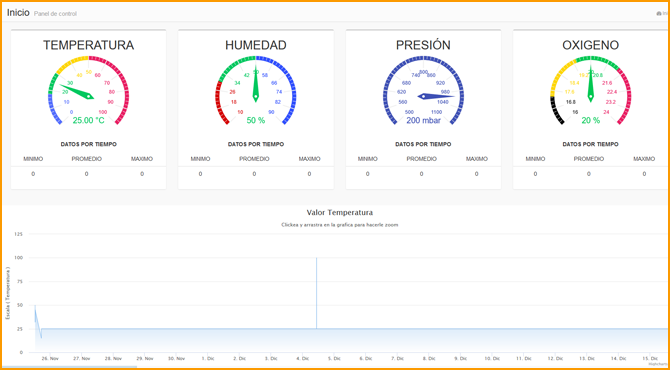Click the 25.00 °C temperature reading

pos(88,120)
